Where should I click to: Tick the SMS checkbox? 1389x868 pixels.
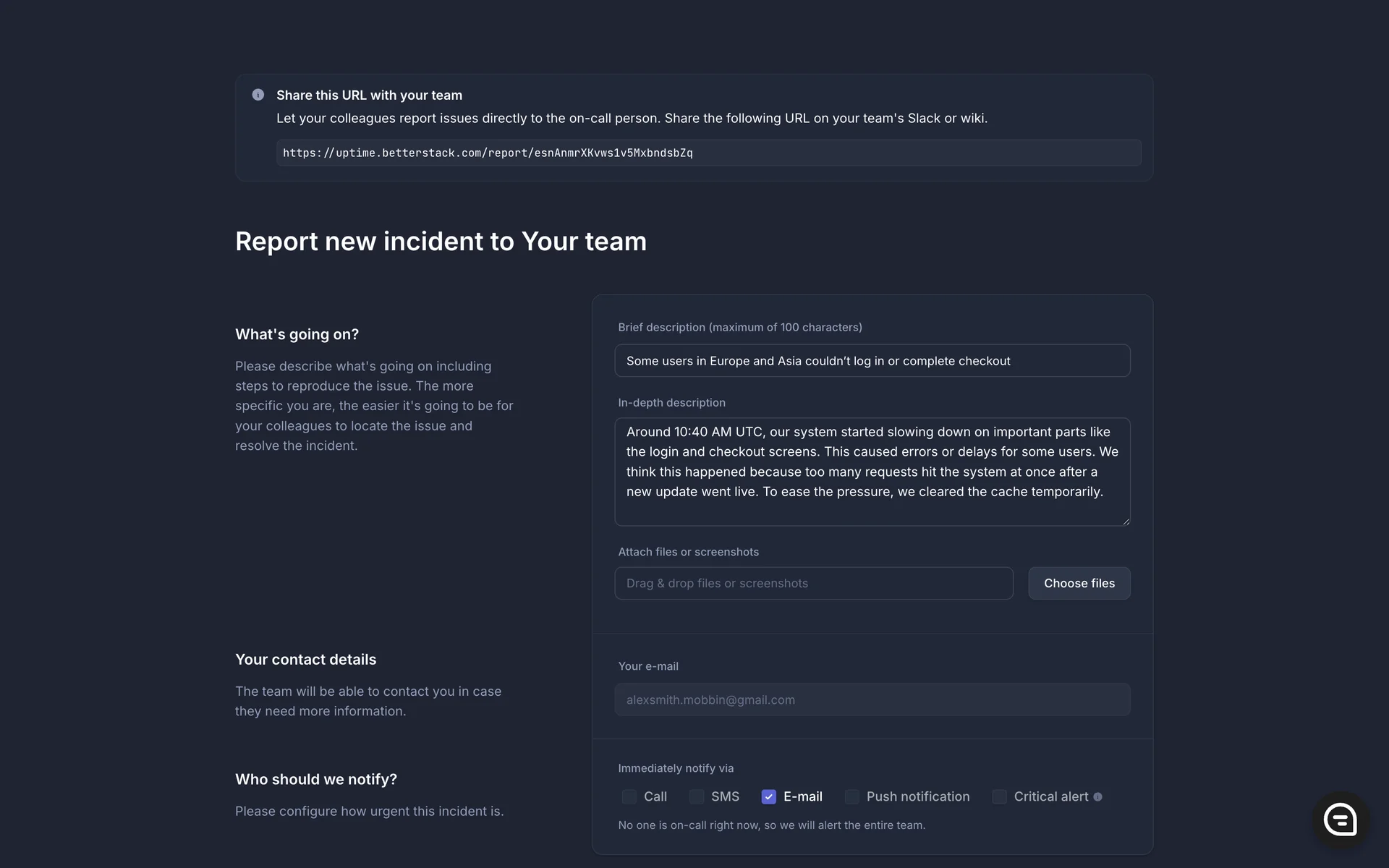pos(697,796)
